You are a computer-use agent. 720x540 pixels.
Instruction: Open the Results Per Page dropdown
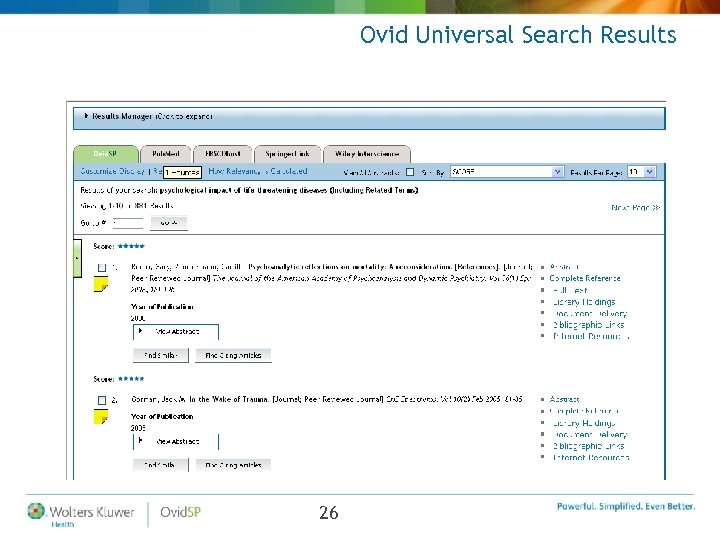pos(641,172)
